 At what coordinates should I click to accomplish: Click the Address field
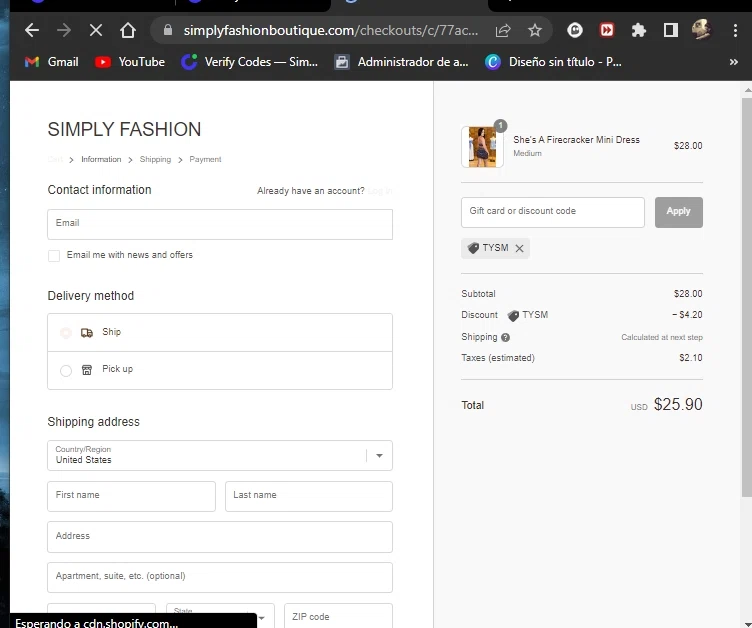(220, 537)
